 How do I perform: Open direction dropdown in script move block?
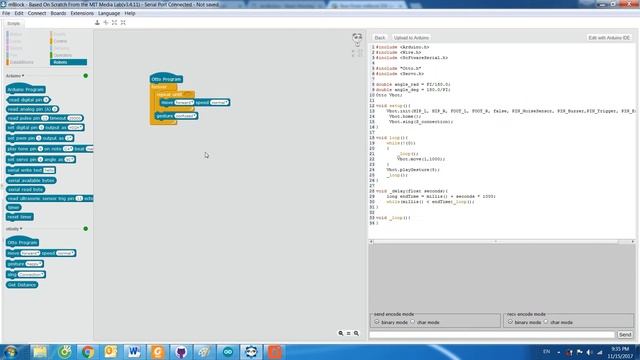coord(184,102)
